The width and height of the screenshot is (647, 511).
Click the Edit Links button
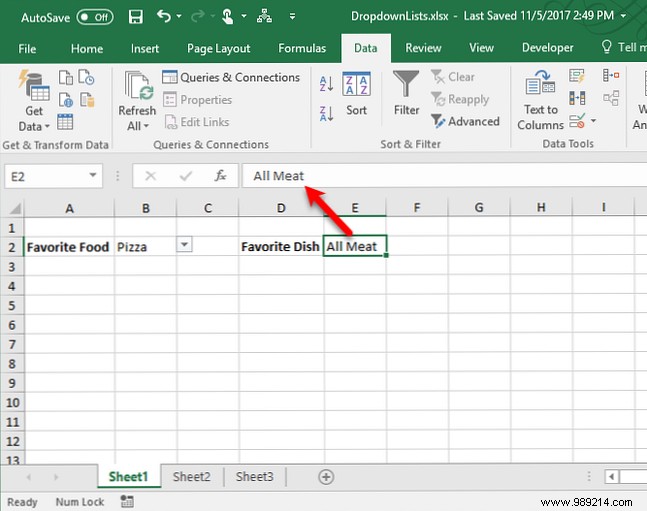tap(197, 122)
